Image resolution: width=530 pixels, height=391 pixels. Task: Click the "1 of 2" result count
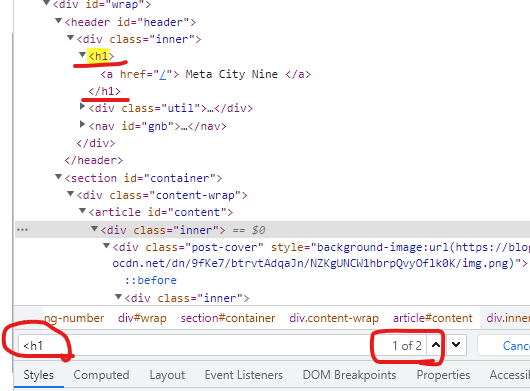click(x=407, y=345)
